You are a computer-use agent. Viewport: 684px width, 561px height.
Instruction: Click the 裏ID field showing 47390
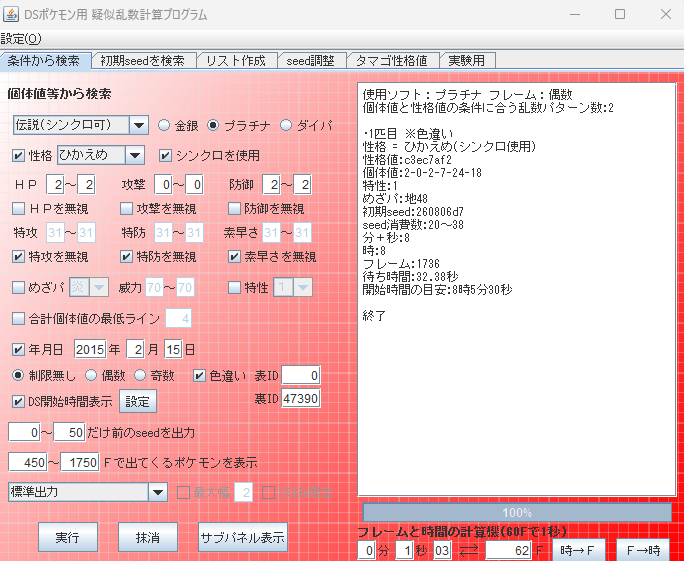(301, 399)
